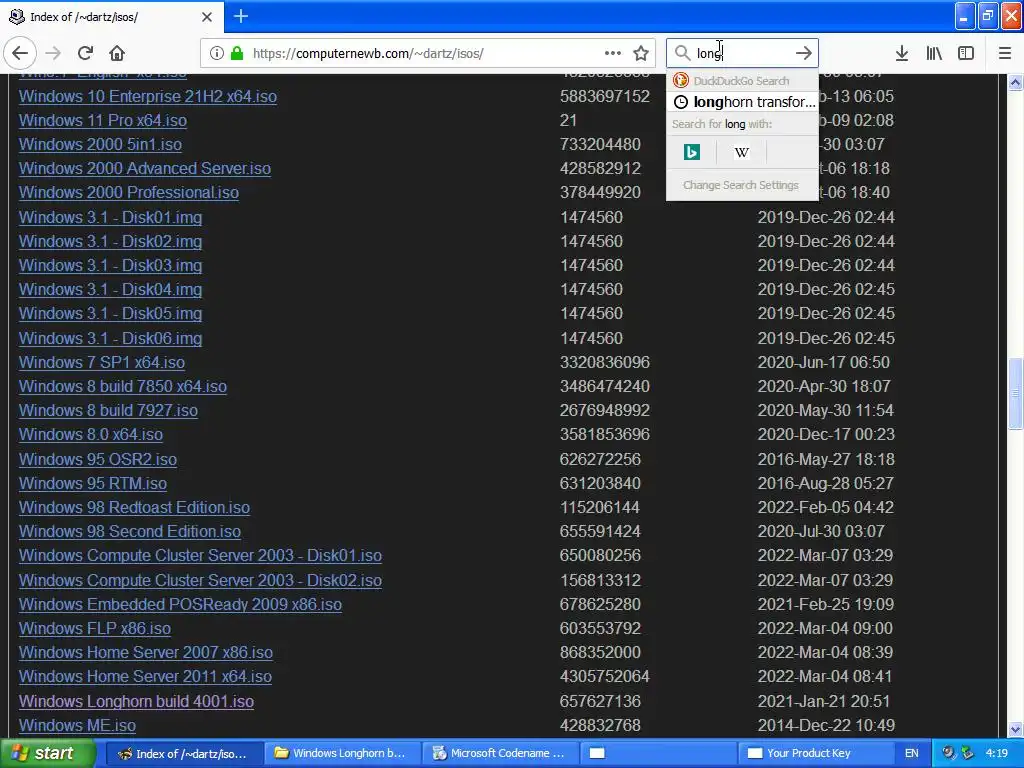Download Windows 2000 Advanced Server.iso
1024x768 pixels.
144,168
